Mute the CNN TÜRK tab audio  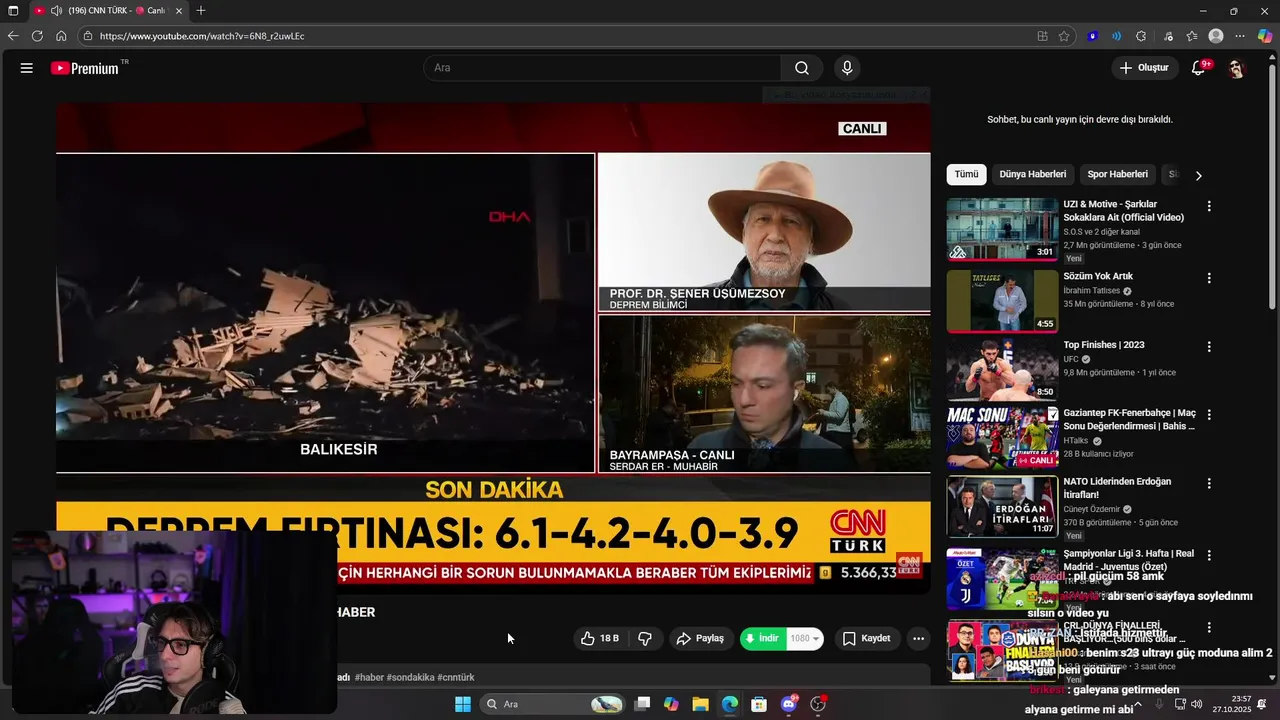click(56, 10)
